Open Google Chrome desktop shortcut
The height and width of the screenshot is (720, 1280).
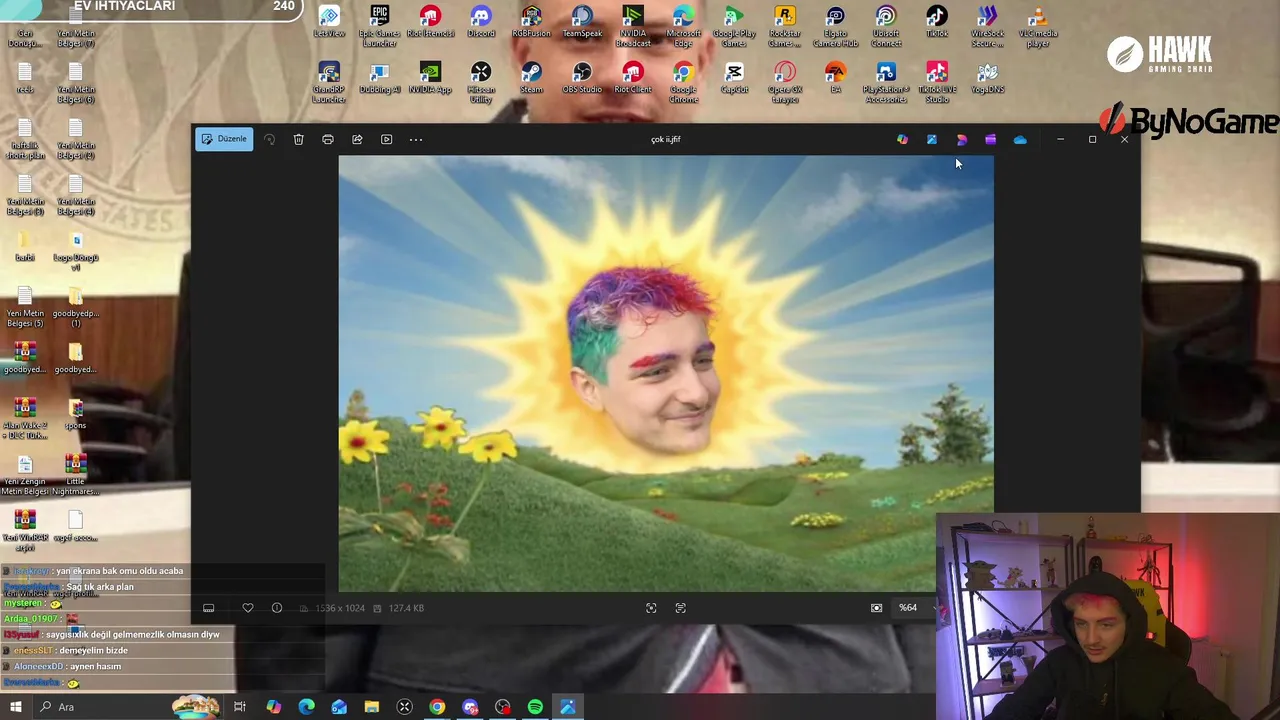[684, 82]
